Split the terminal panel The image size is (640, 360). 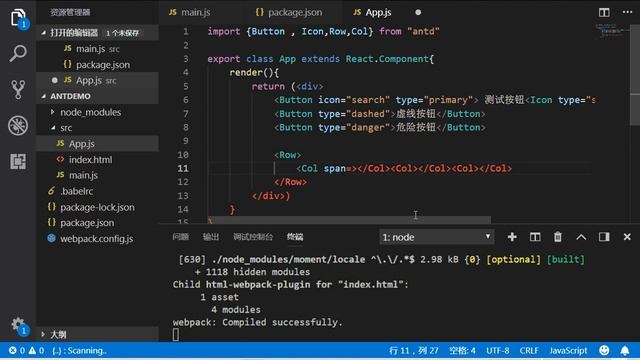535,237
